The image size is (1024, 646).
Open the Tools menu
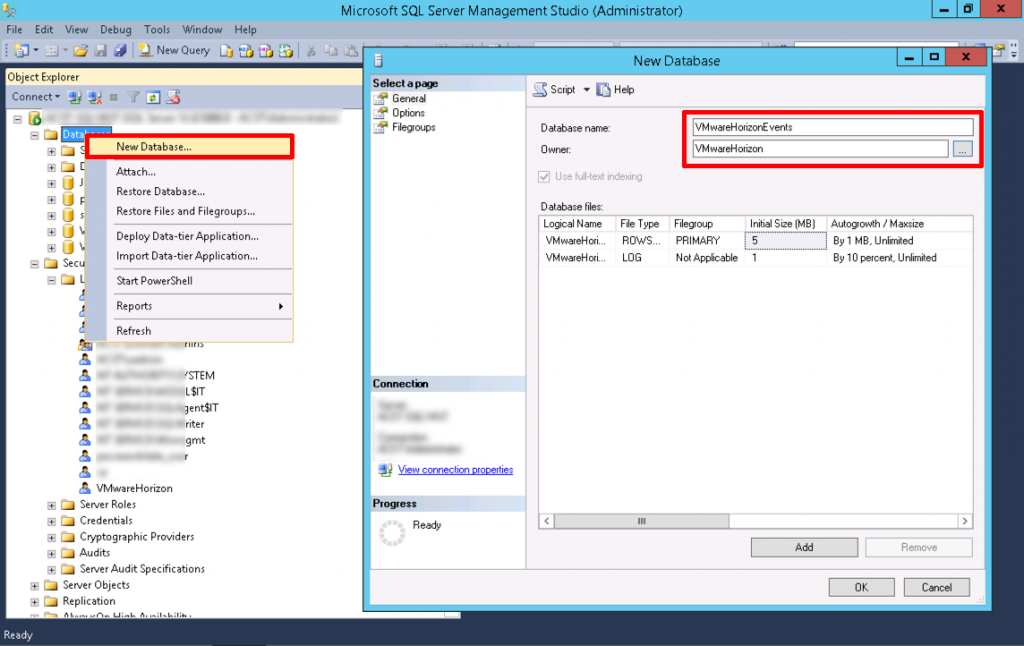156,29
